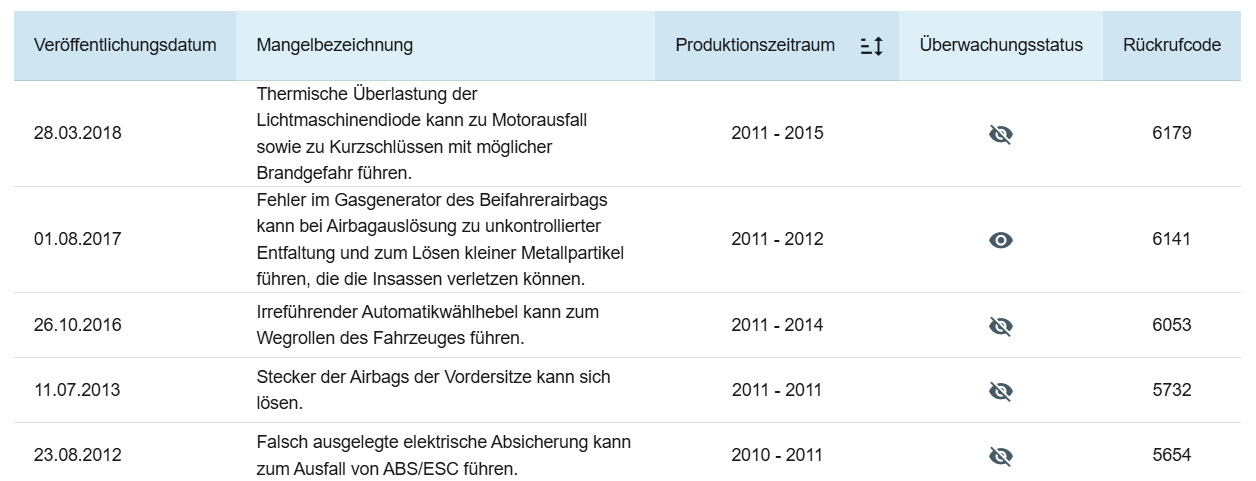Open recall code 5654
The width and height of the screenshot is (1256, 481).
[x=1171, y=455]
